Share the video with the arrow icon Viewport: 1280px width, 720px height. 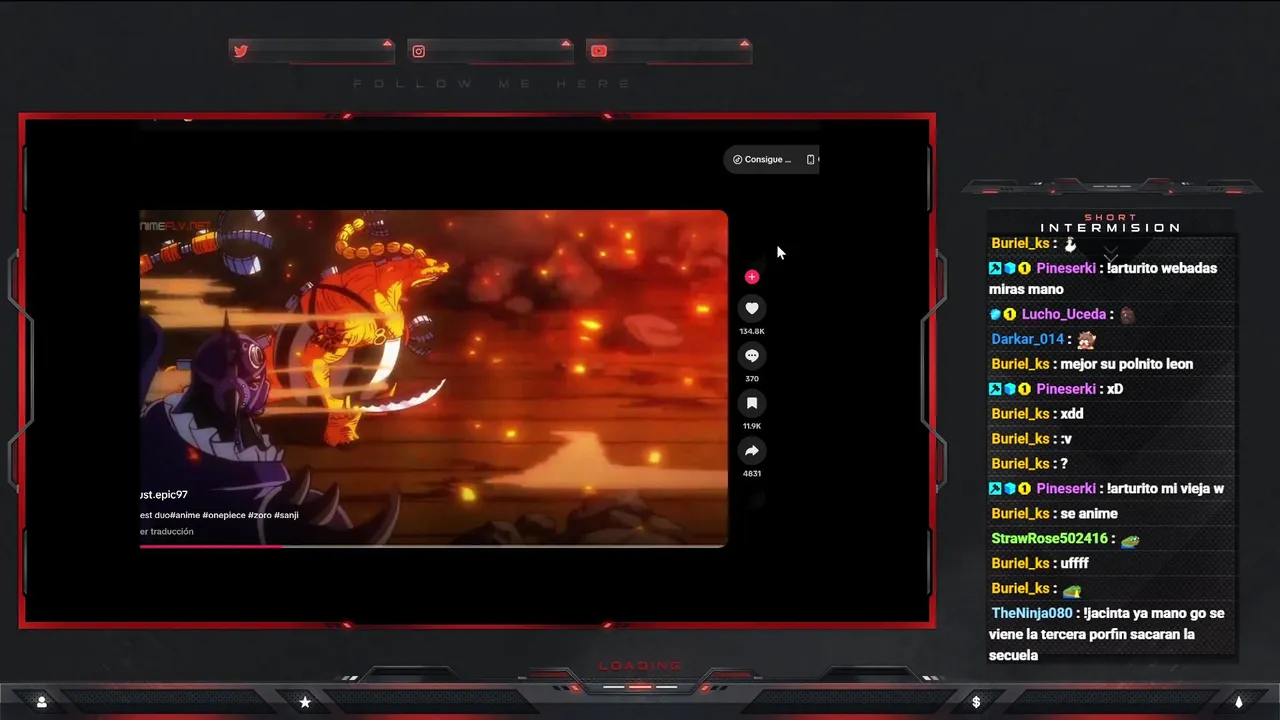(752, 451)
